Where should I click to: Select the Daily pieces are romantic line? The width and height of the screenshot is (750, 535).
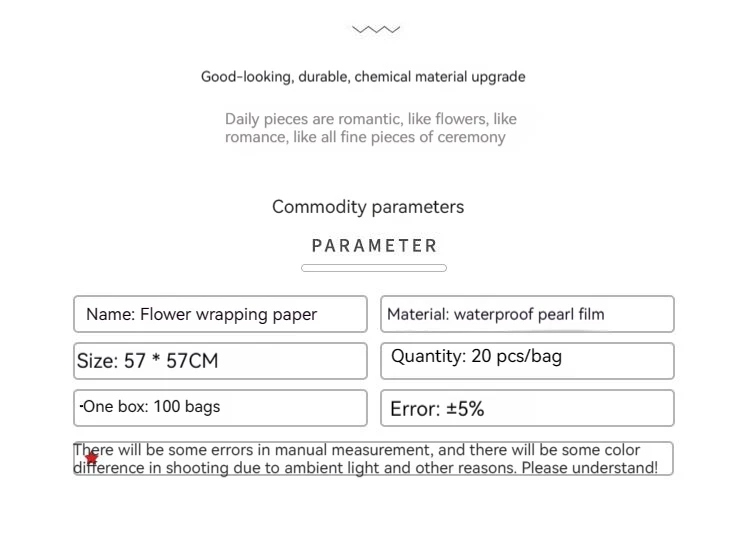coord(370,119)
